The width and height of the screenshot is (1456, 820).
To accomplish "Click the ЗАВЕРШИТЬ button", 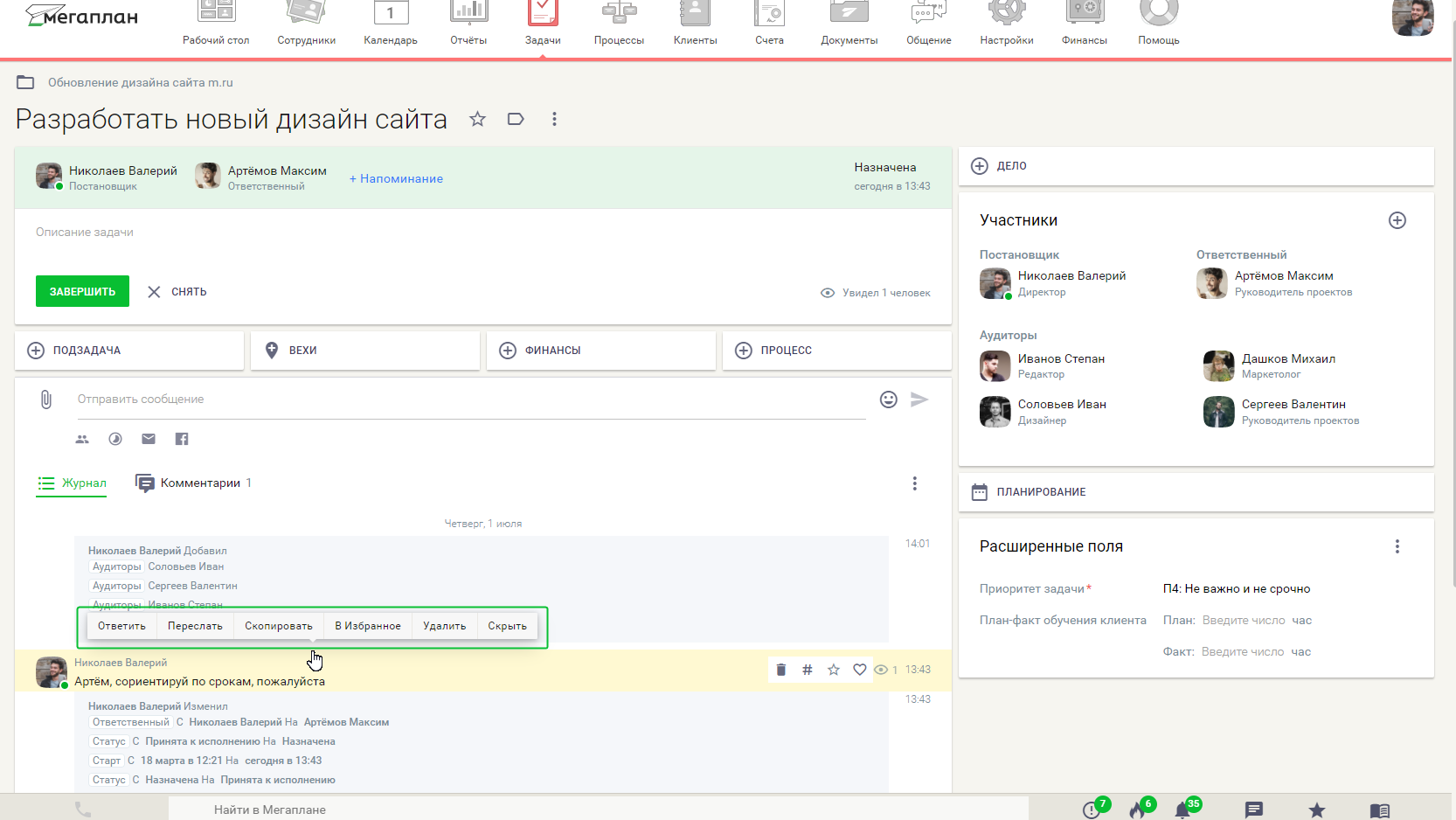I will click(x=82, y=291).
